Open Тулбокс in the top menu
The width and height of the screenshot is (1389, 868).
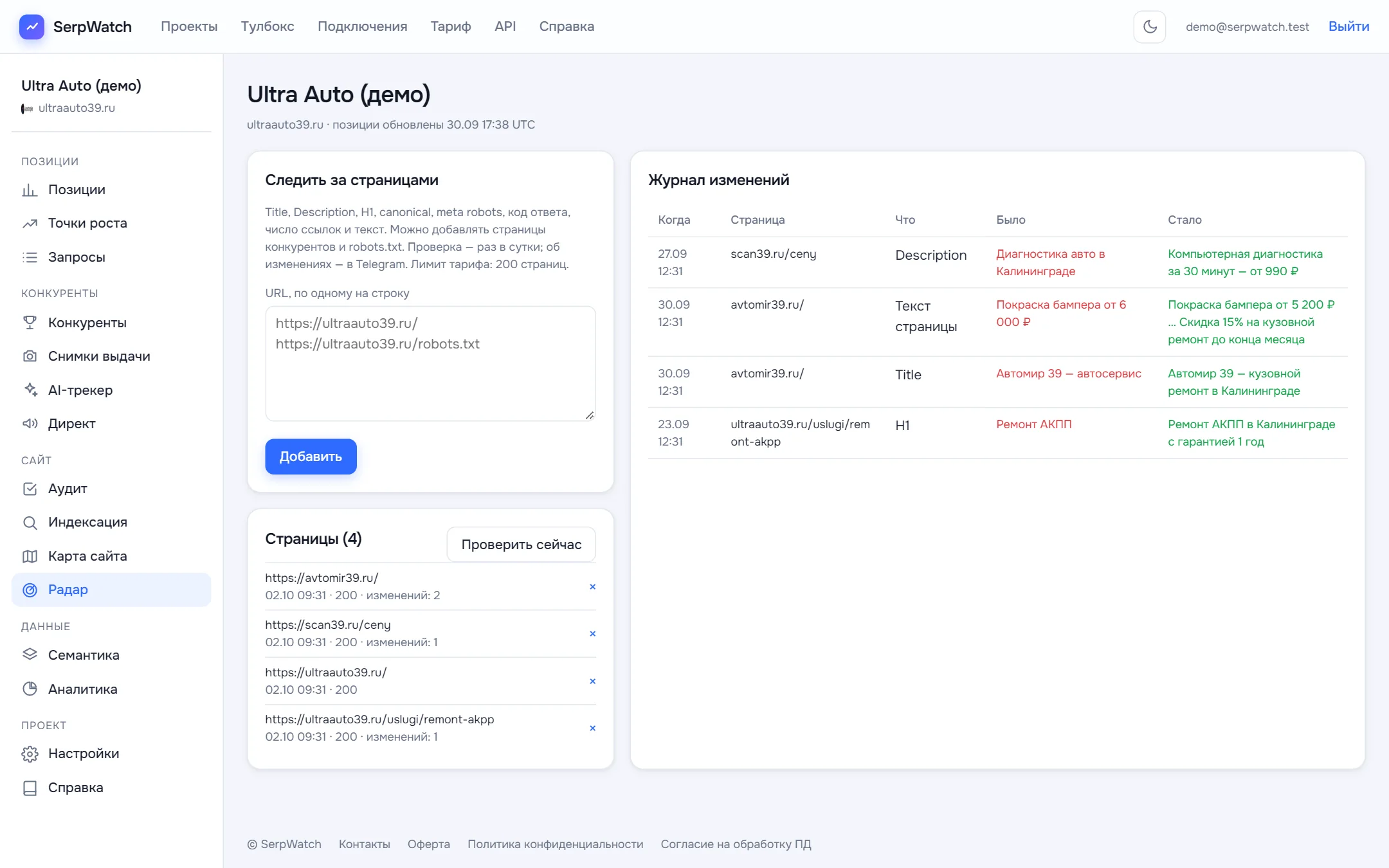(x=268, y=26)
